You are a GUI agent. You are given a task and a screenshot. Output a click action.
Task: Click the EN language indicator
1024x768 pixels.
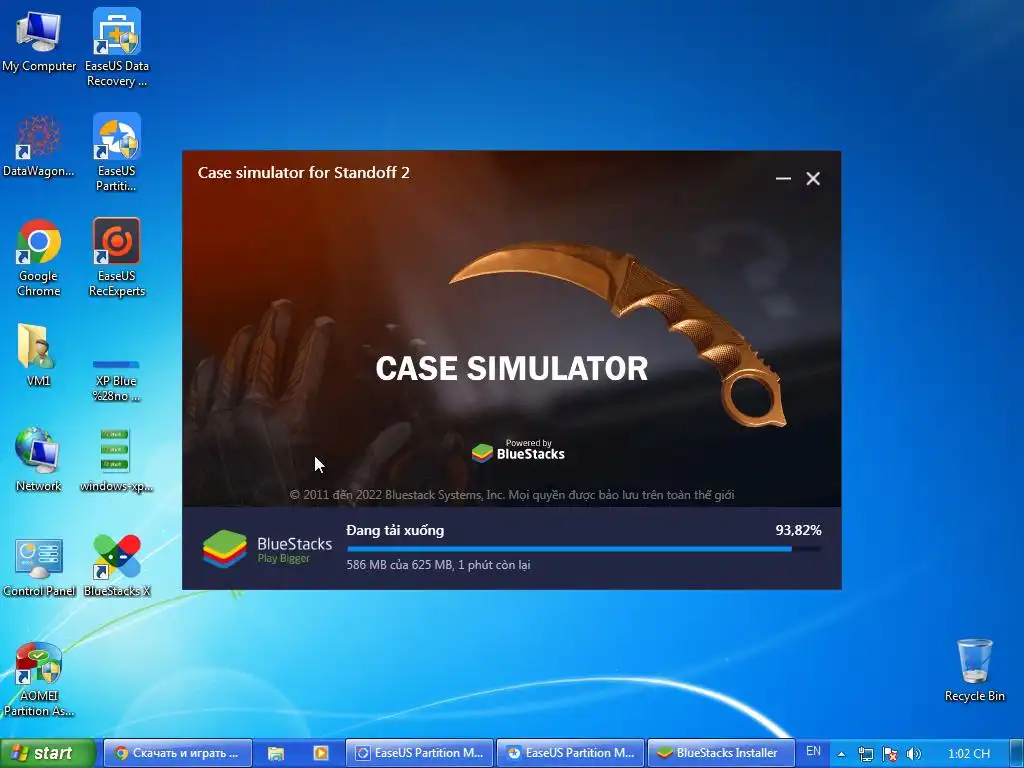813,752
